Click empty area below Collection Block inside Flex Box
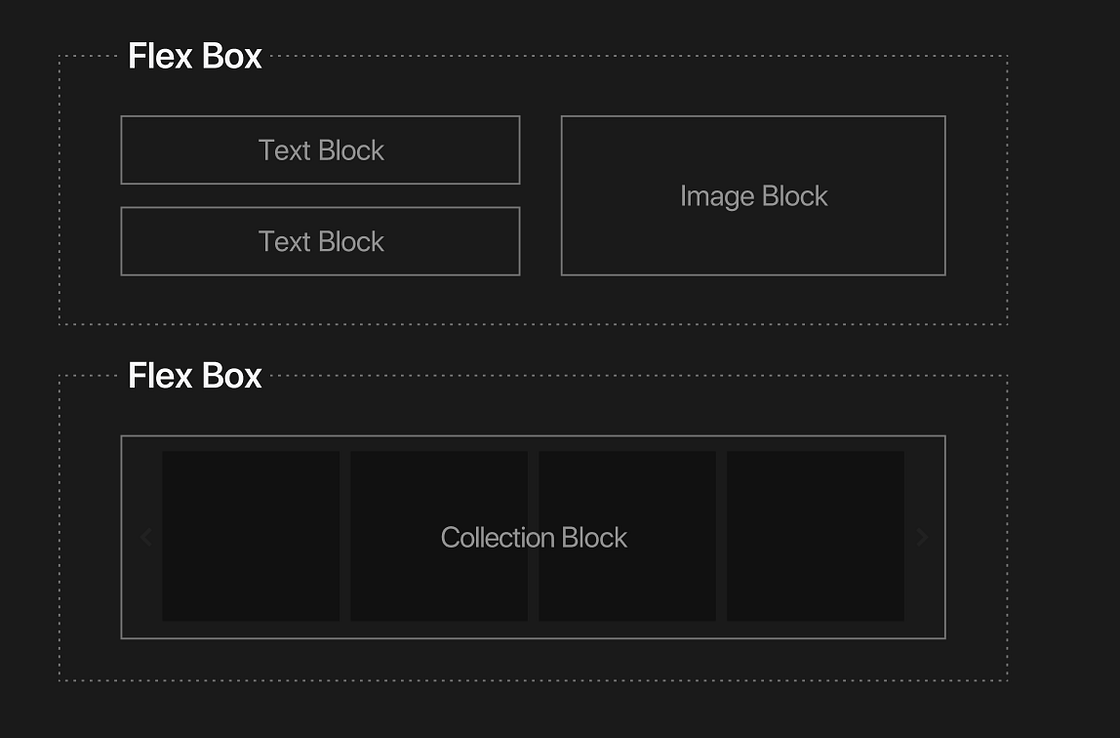Viewport: 1120px width, 738px height. point(533,660)
